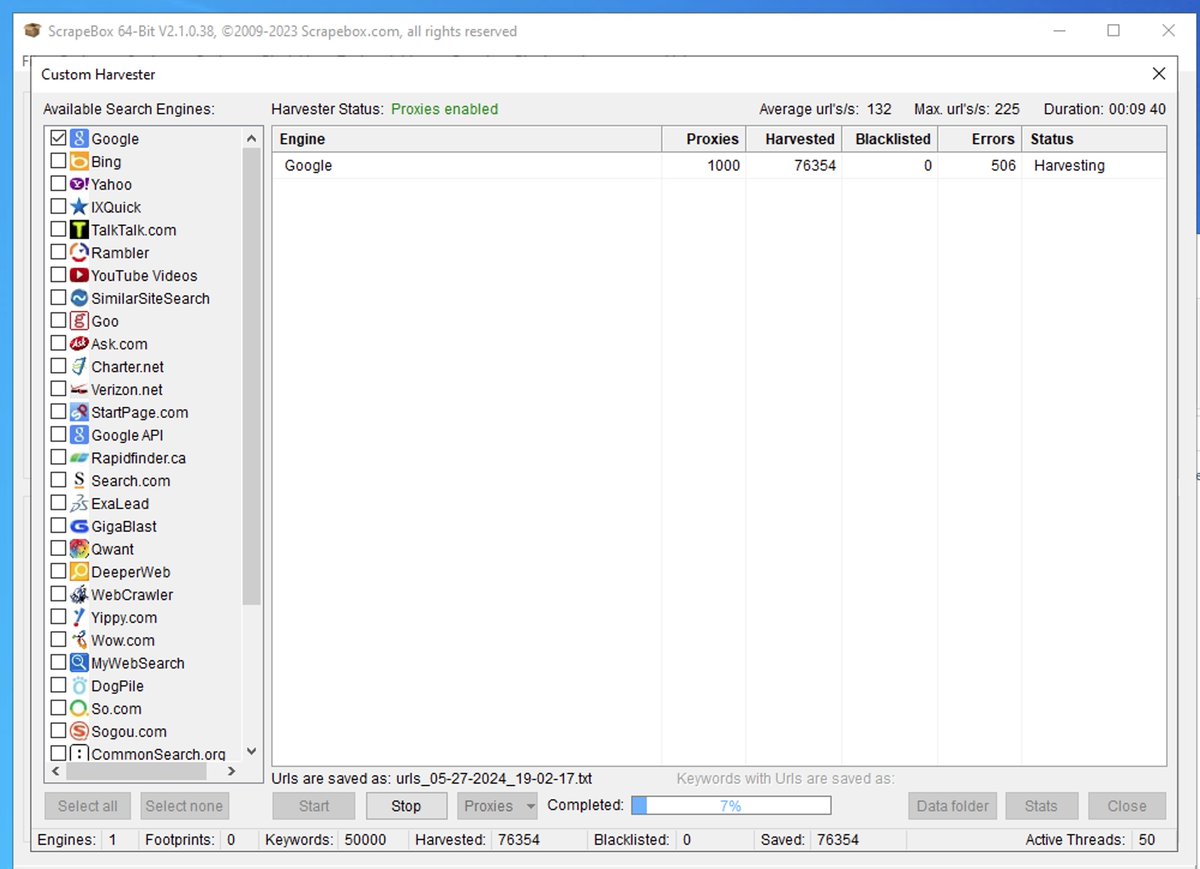
Task: Tick the Yahoo checkbox
Action: pyautogui.click(x=58, y=184)
